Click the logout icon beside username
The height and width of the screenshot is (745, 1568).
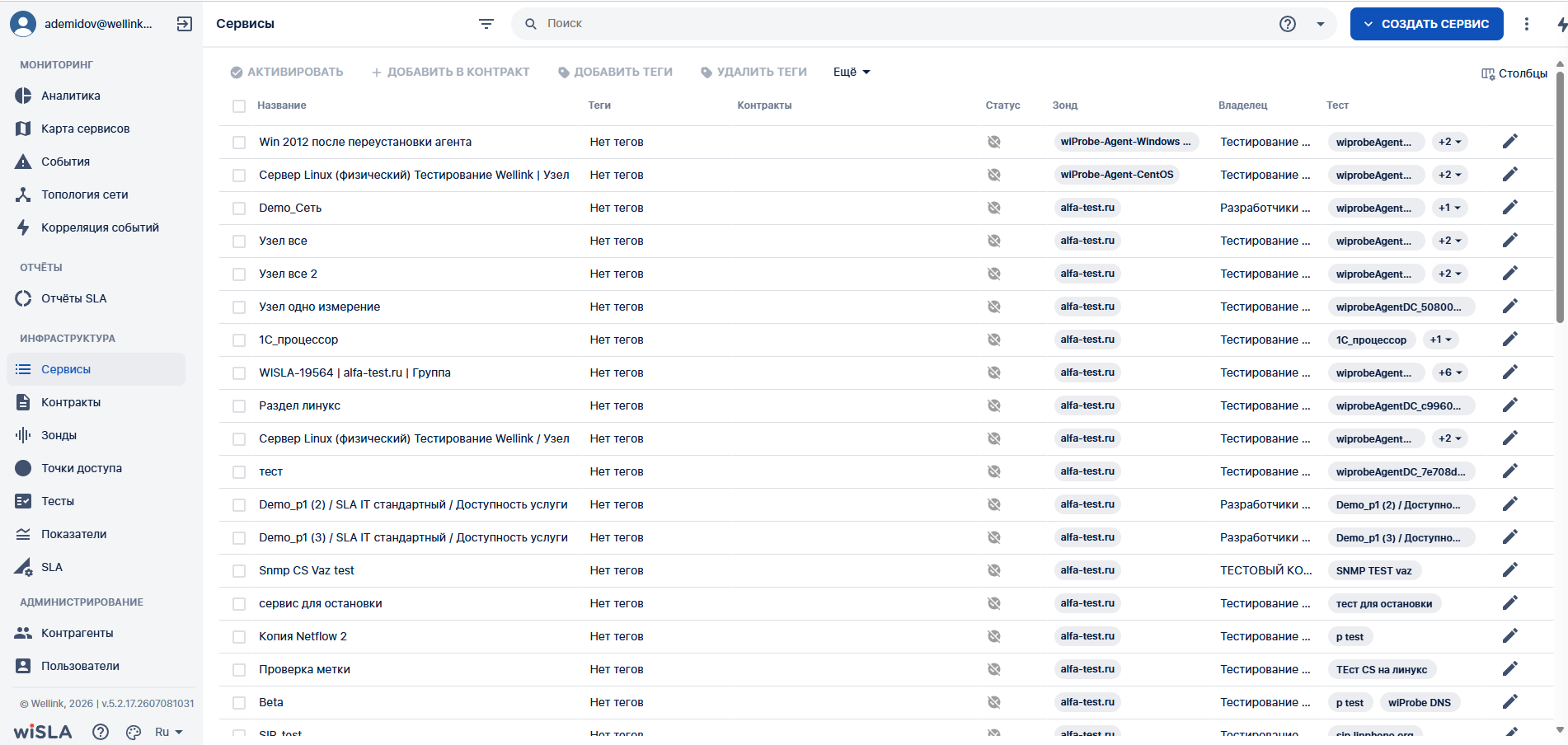[x=185, y=24]
